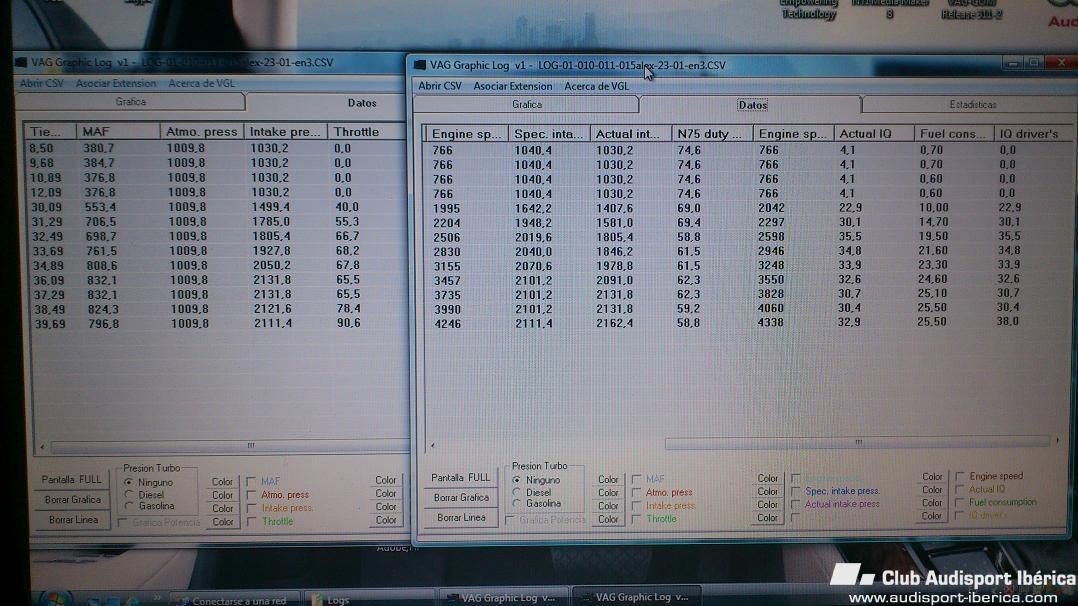Click Color button beside Throttle, front window
Image resolution: width=1078 pixels, height=606 pixels.
(x=608, y=519)
